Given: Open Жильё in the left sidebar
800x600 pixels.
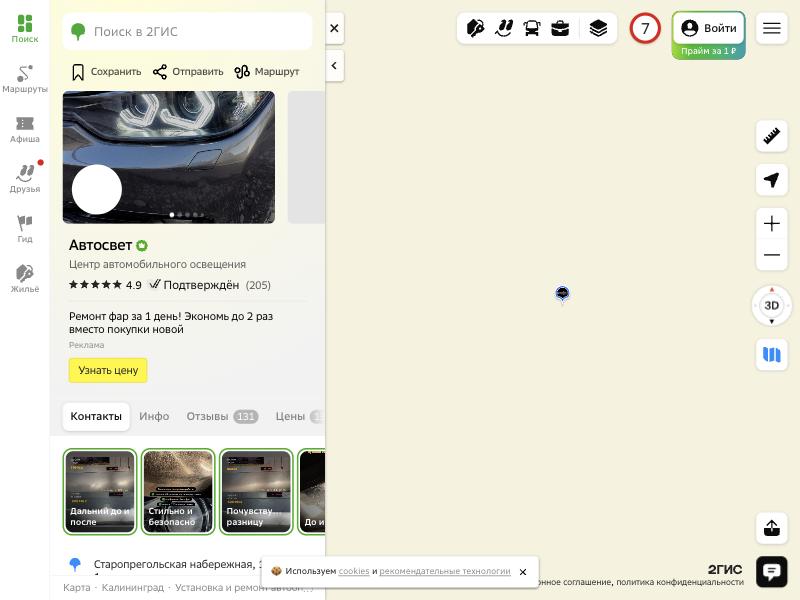Looking at the screenshot, I should pyautogui.click(x=24, y=279).
